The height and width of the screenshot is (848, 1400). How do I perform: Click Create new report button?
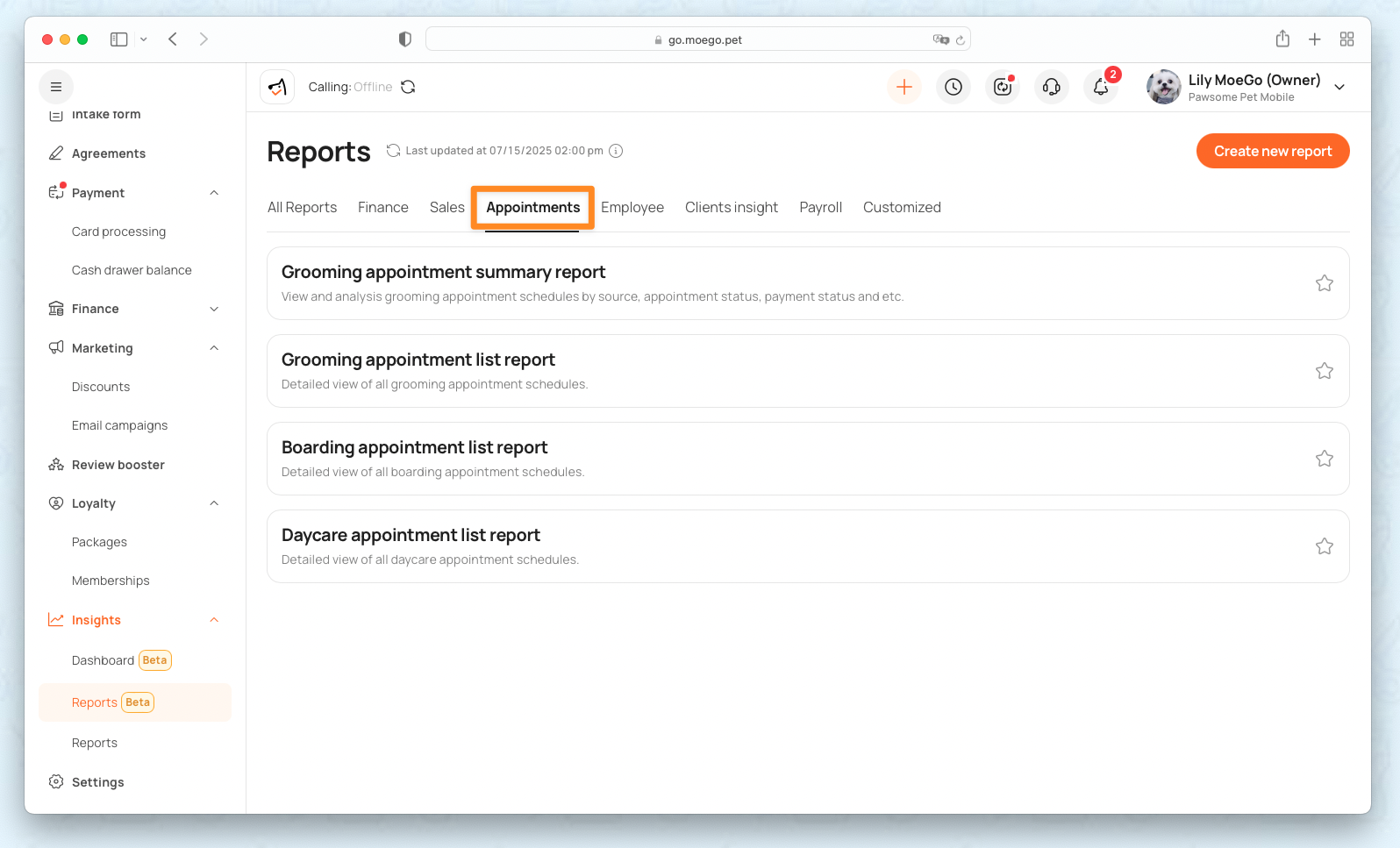[1273, 151]
